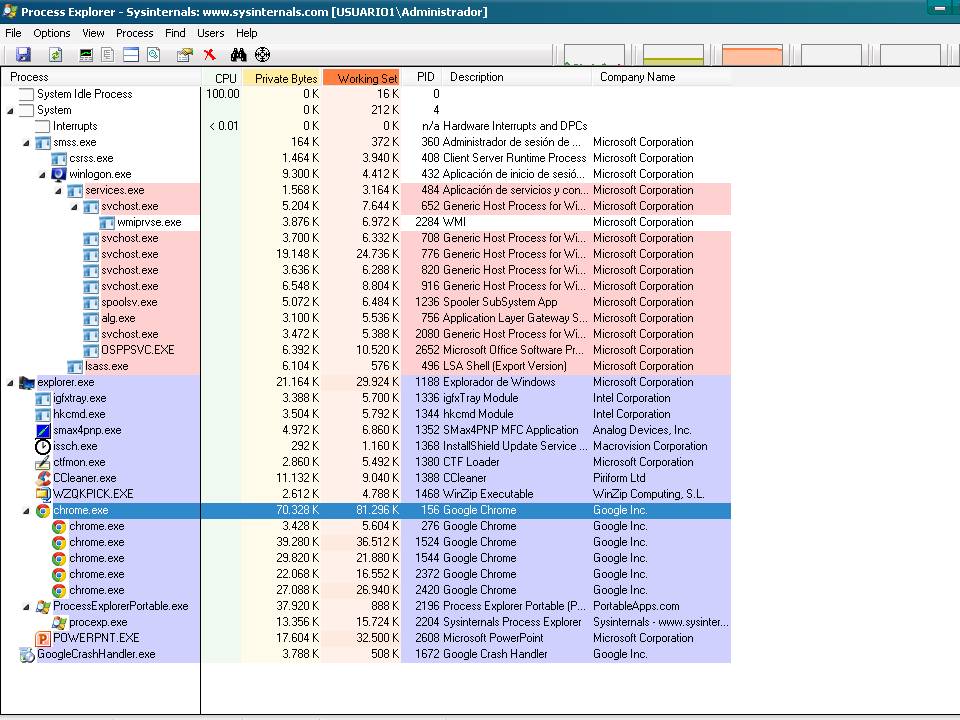Click the smax4pnp.exe icon
The image size is (960, 720).
43,430
